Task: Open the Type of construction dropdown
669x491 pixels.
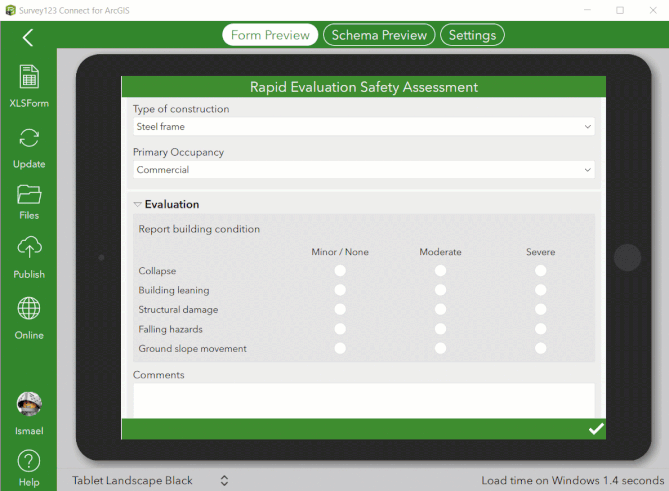Action: click(364, 127)
